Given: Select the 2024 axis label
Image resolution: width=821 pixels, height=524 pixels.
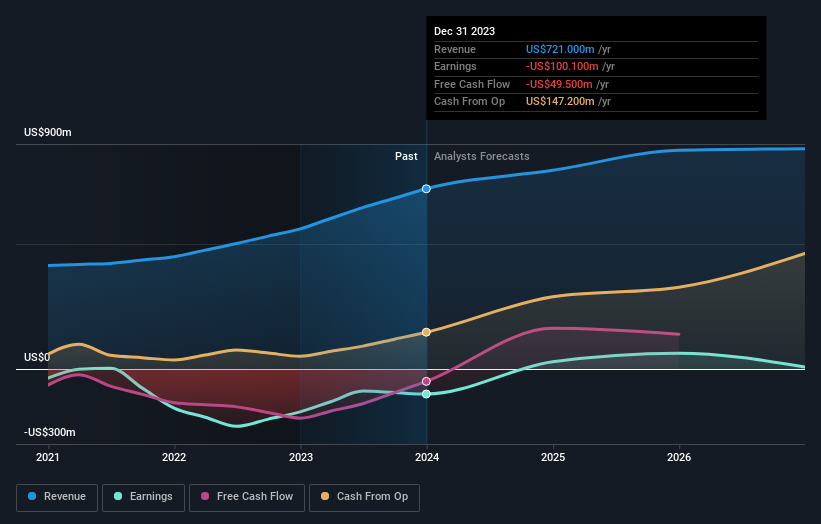Looking at the screenshot, I should (427, 457).
